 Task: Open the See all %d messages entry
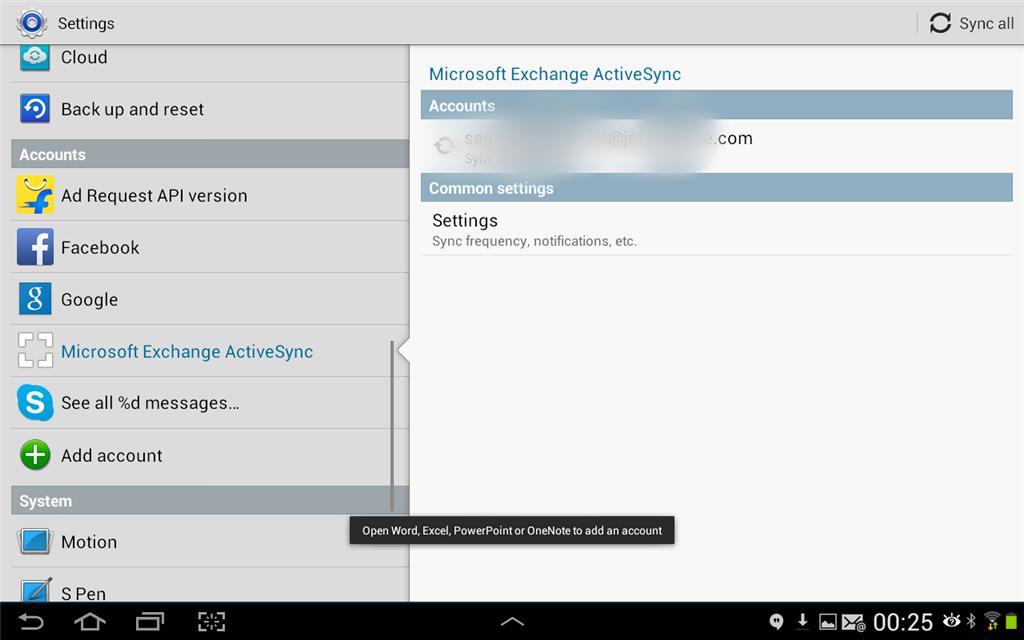click(x=210, y=402)
